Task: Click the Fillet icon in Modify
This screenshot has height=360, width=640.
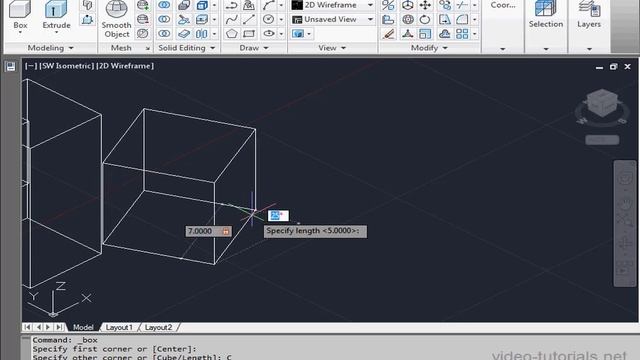Action: tap(462, 19)
